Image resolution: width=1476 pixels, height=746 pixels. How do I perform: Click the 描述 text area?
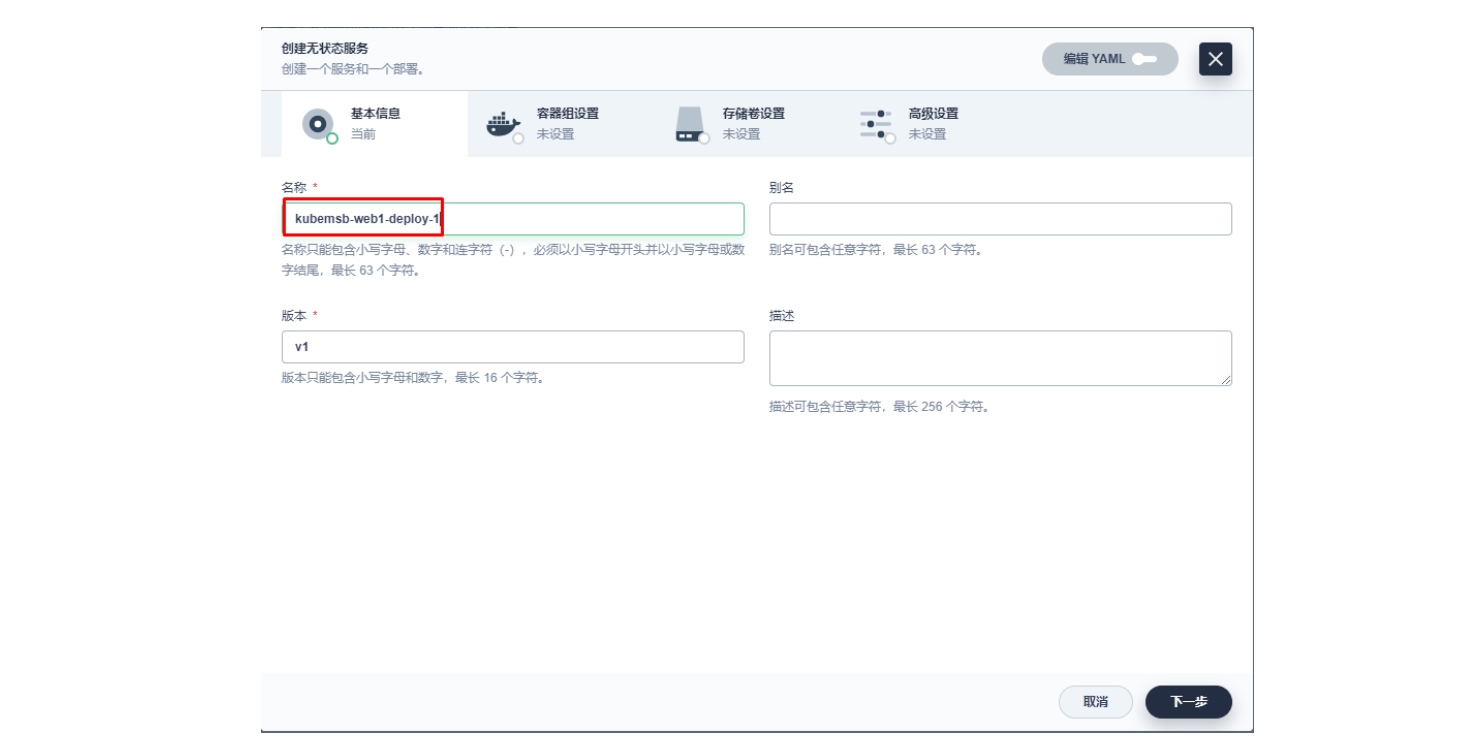click(1000, 358)
